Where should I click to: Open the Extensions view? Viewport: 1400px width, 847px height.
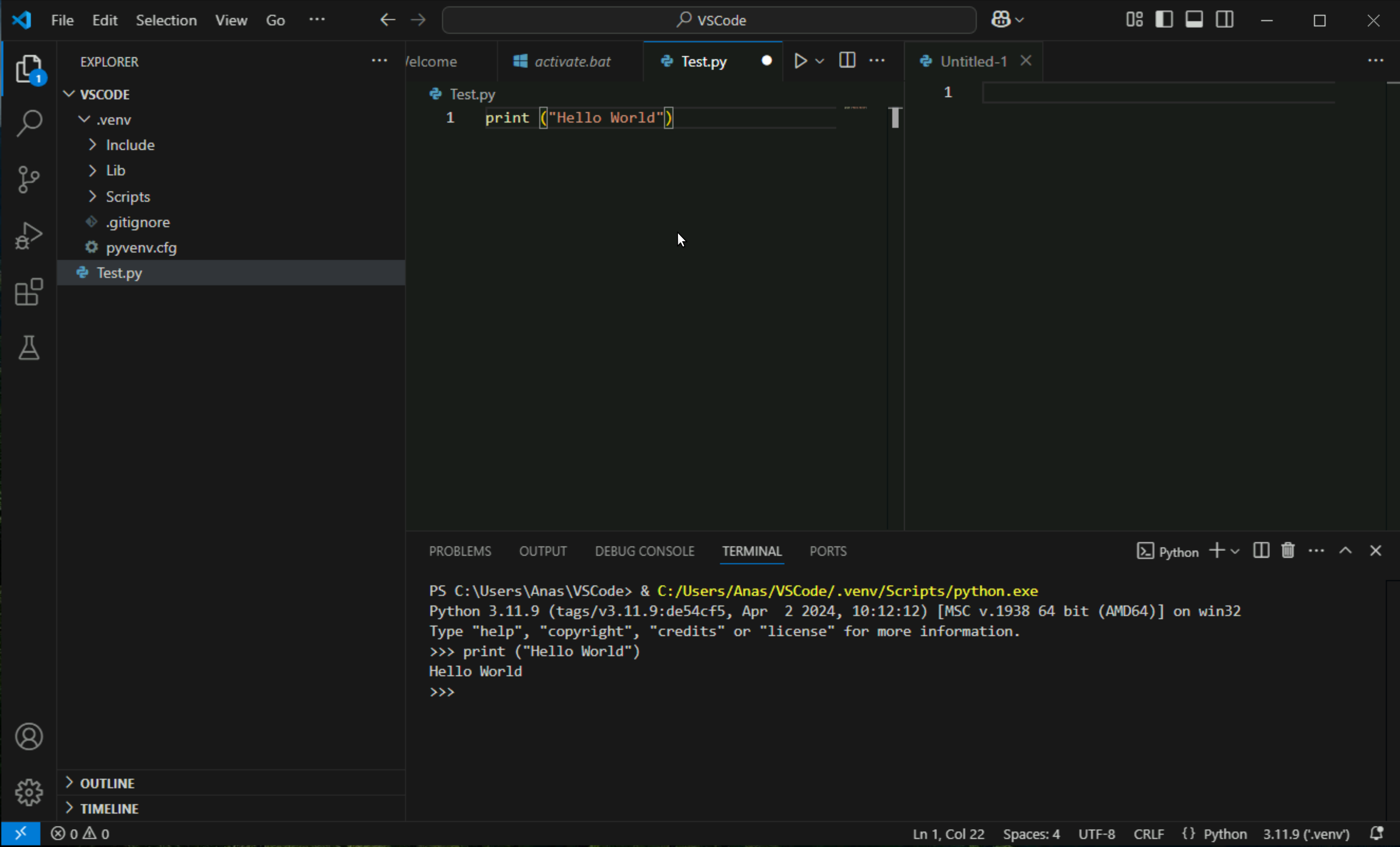[29, 292]
